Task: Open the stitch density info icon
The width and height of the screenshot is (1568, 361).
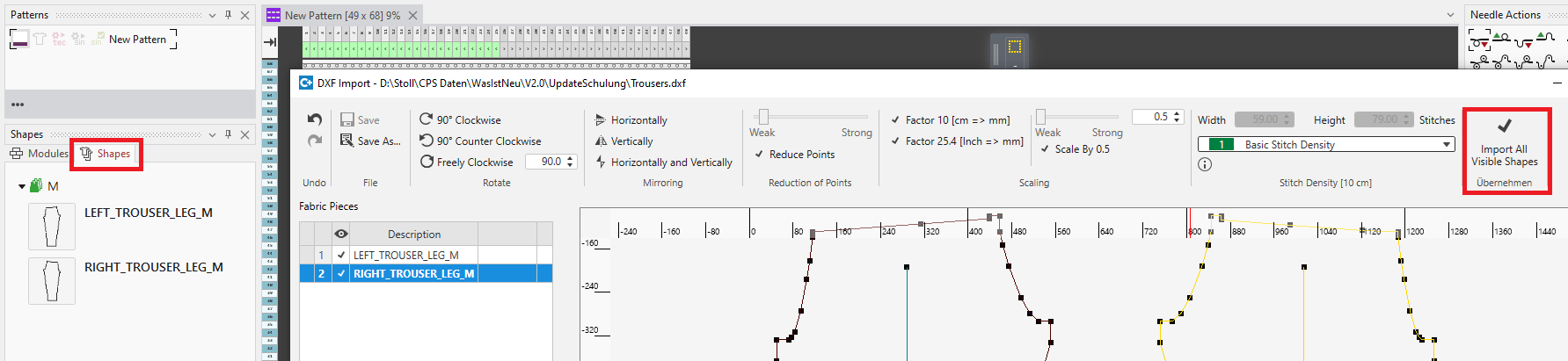Action: (1205, 164)
